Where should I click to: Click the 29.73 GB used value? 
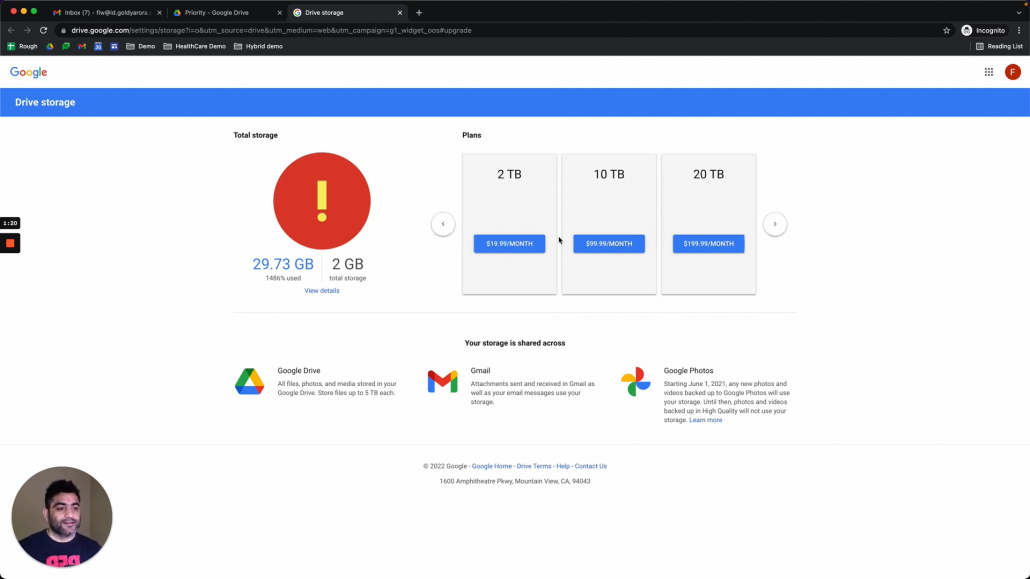[x=283, y=264]
